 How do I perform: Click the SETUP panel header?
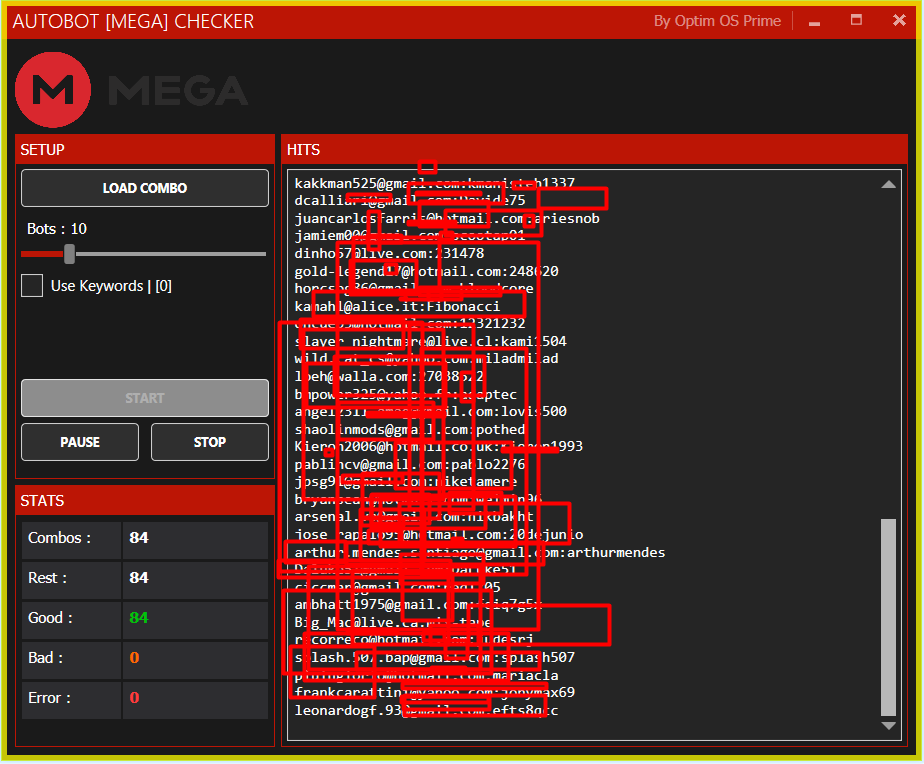[145, 149]
